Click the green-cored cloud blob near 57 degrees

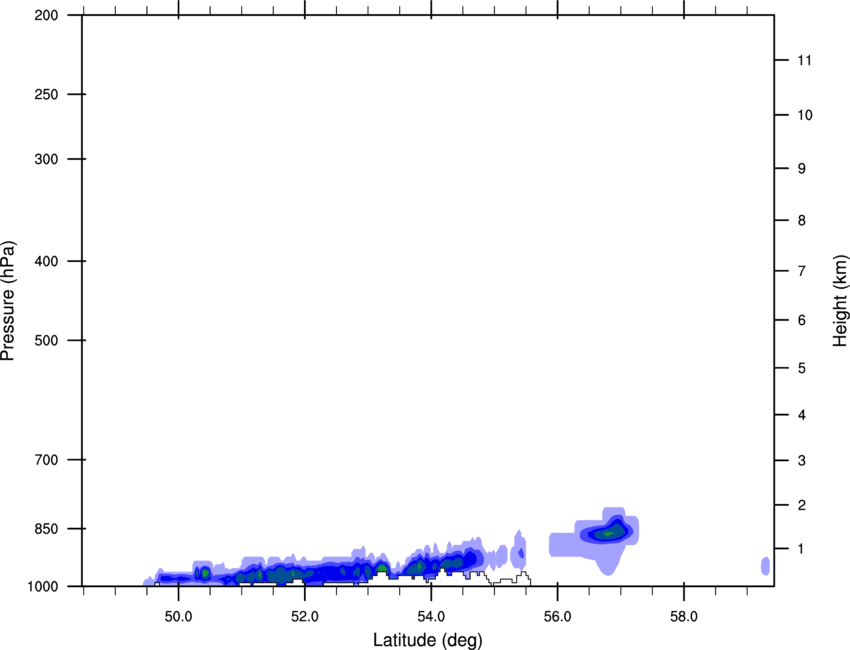pyautogui.click(x=608, y=533)
